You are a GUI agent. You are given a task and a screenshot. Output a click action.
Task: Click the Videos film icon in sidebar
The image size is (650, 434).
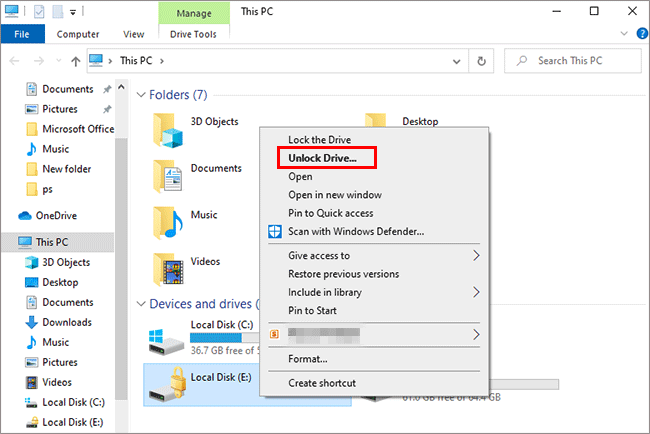click(x=32, y=382)
